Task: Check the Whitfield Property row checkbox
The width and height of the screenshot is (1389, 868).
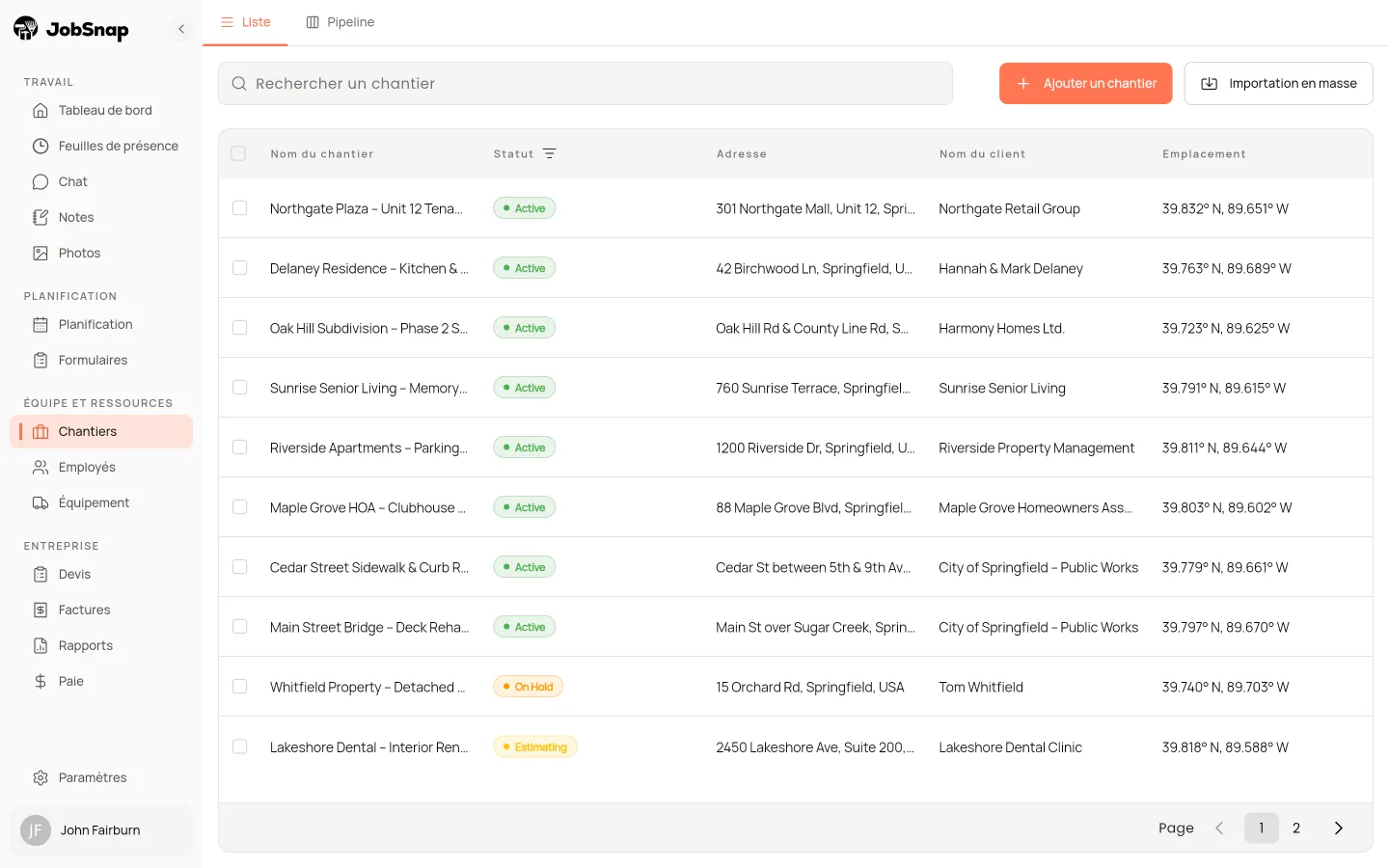Action: [x=240, y=687]
